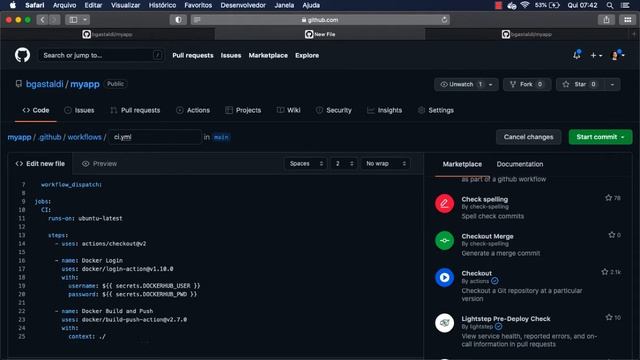The height and width of the screenshot is (360, 640).
Task: Open Issues in top navigation
Action: tap(231, 56)
